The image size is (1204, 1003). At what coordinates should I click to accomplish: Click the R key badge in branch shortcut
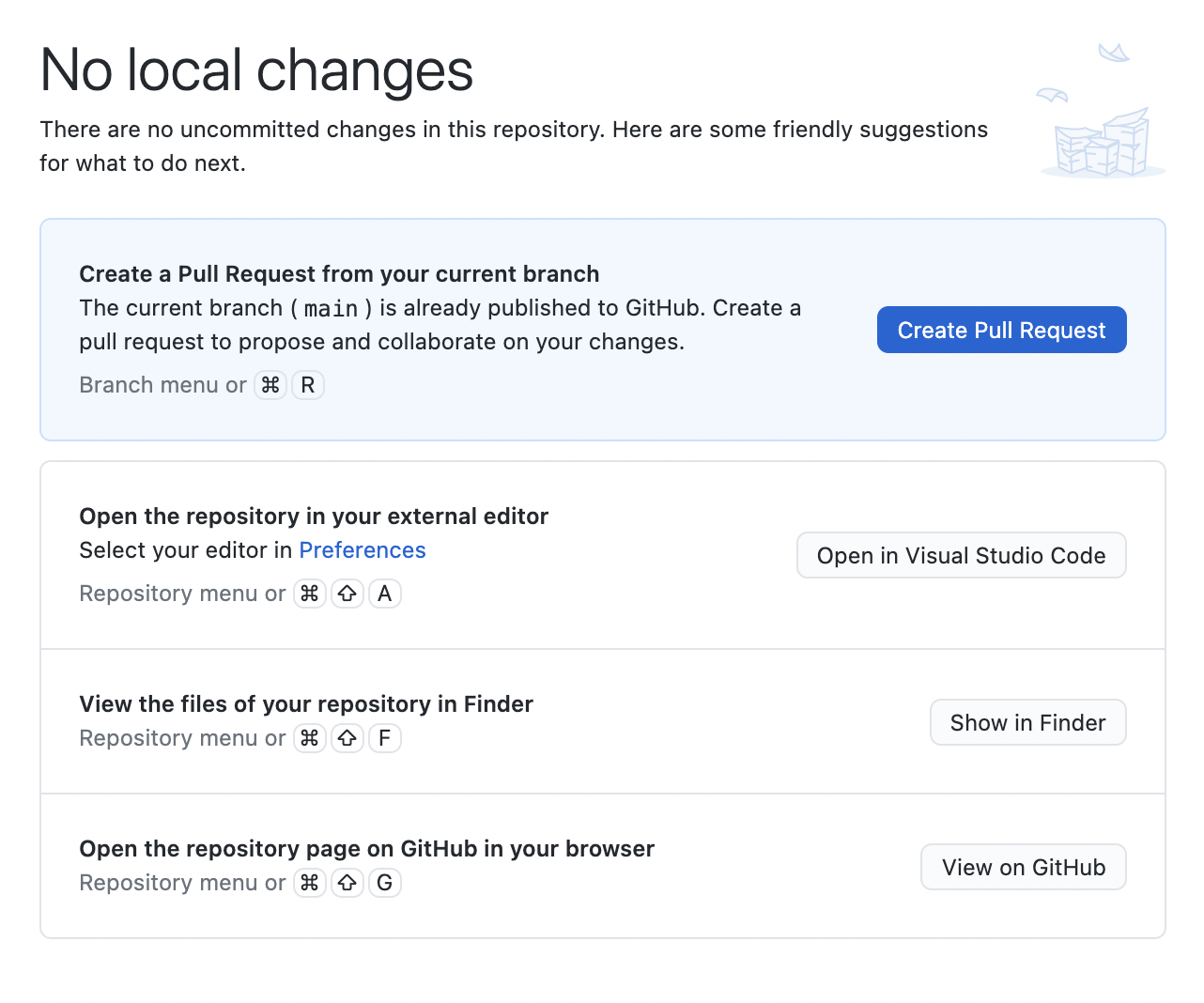point(308,385)
